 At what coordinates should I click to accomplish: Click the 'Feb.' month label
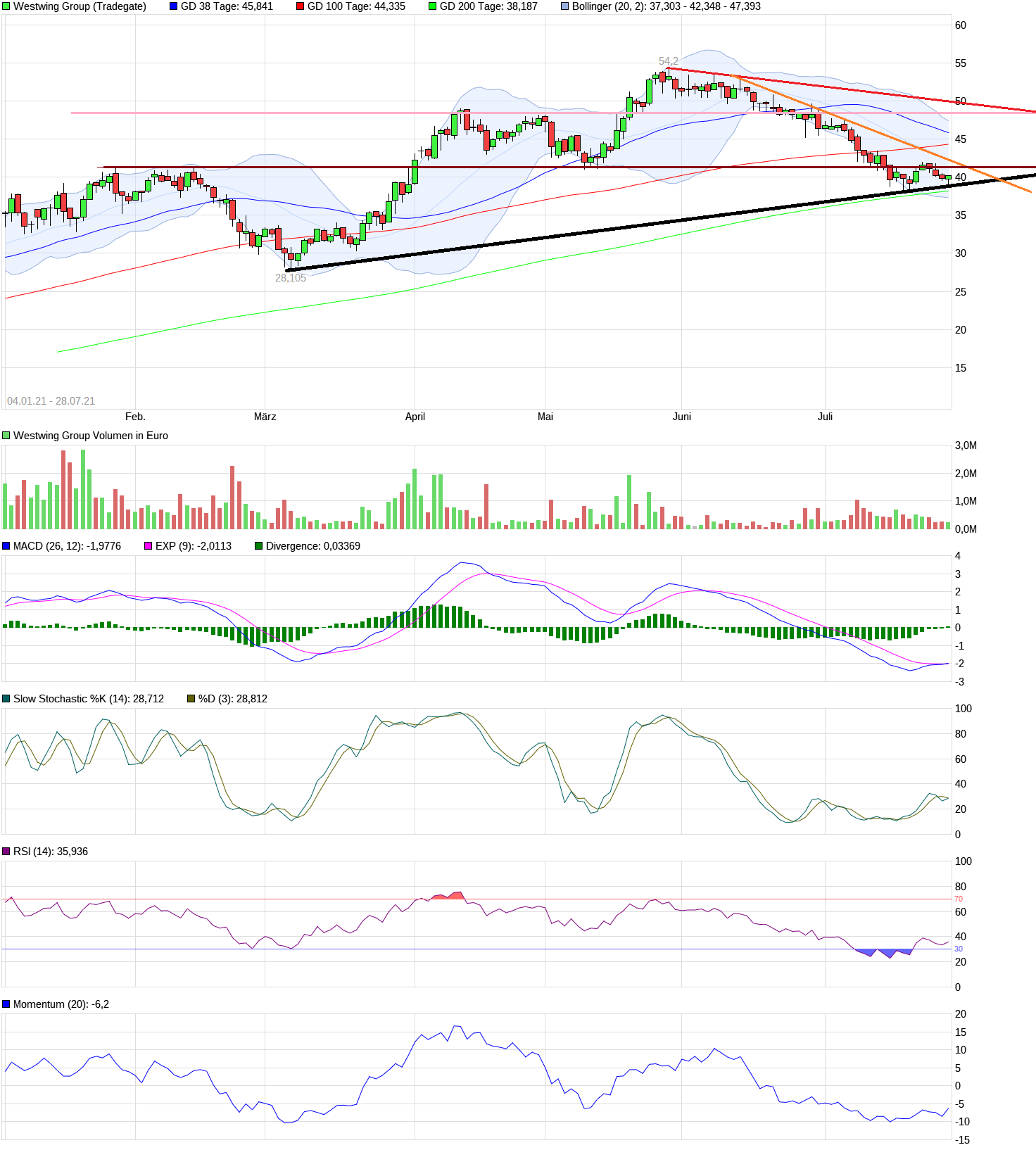pyautogui.click(x=135, y=417)
